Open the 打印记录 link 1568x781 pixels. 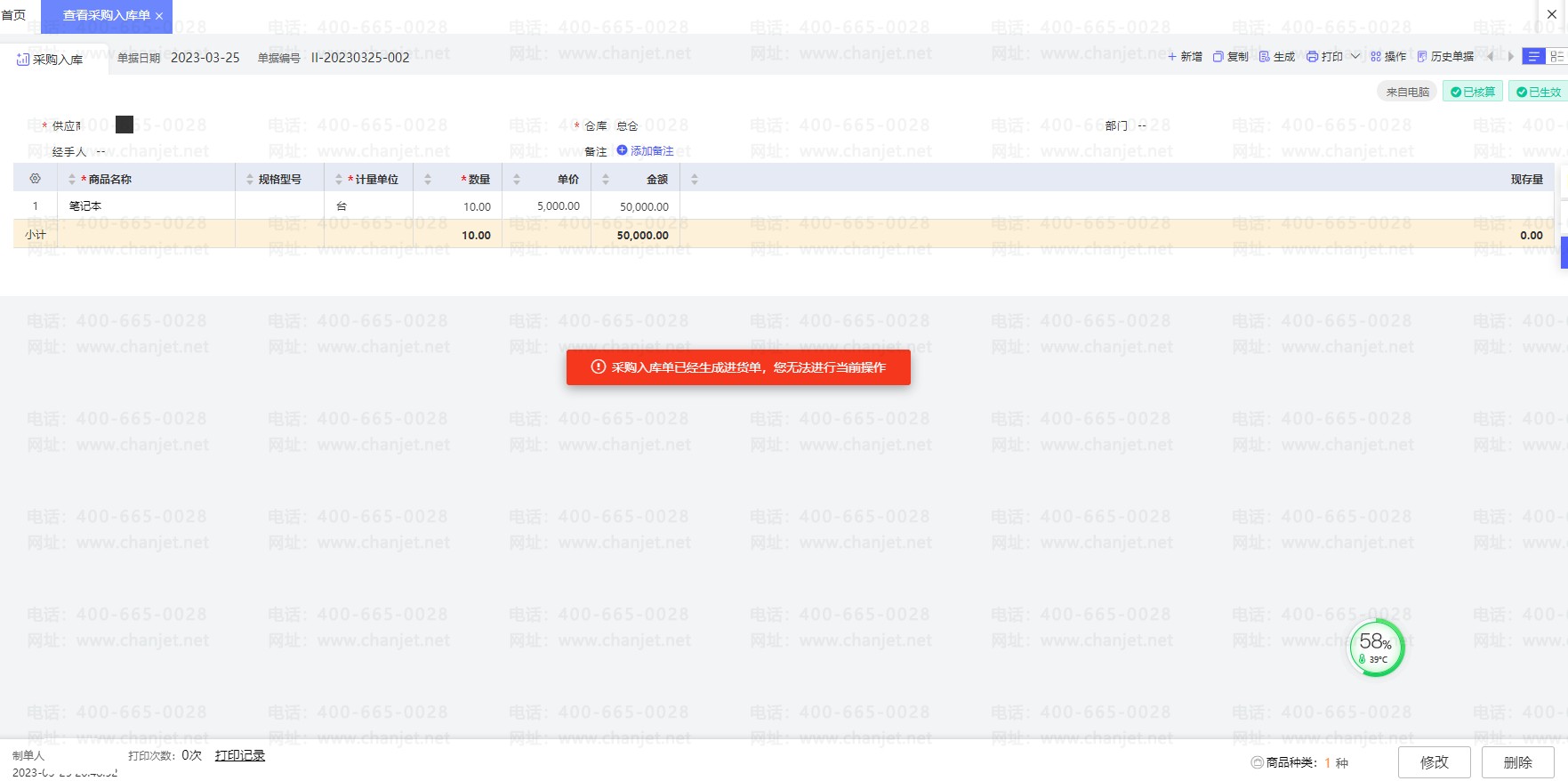240,755
